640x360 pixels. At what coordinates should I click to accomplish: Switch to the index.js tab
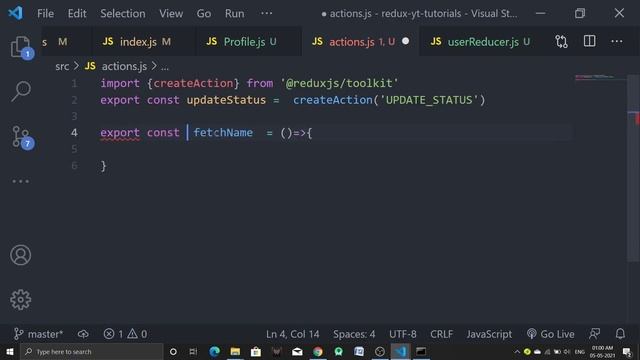coord(144,42)
